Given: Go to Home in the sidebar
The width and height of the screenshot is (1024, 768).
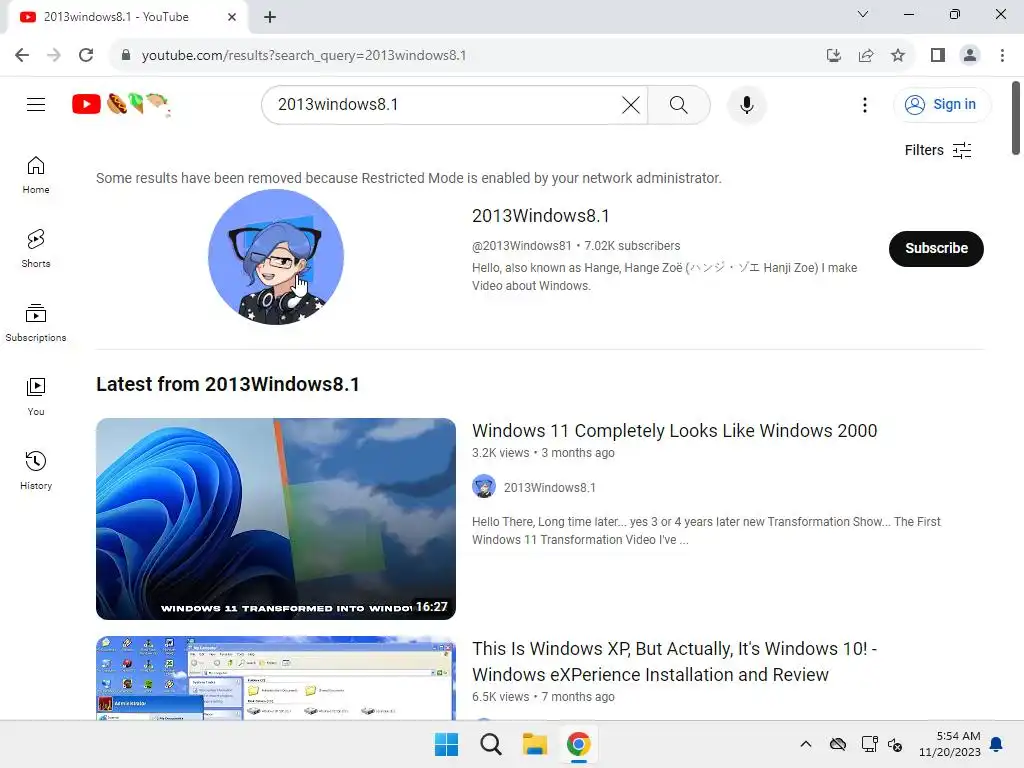Looking at the screenshot, I should point(36,175).
